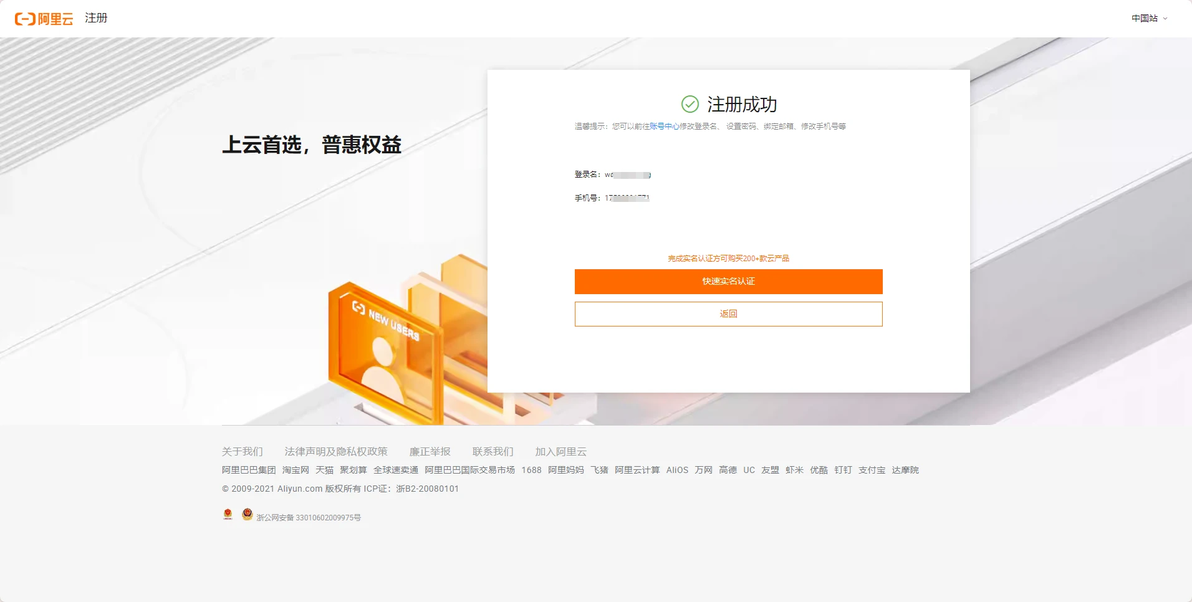The image size is (1192, 602).
Task: Open UC footer link
Action: point(749,471)
